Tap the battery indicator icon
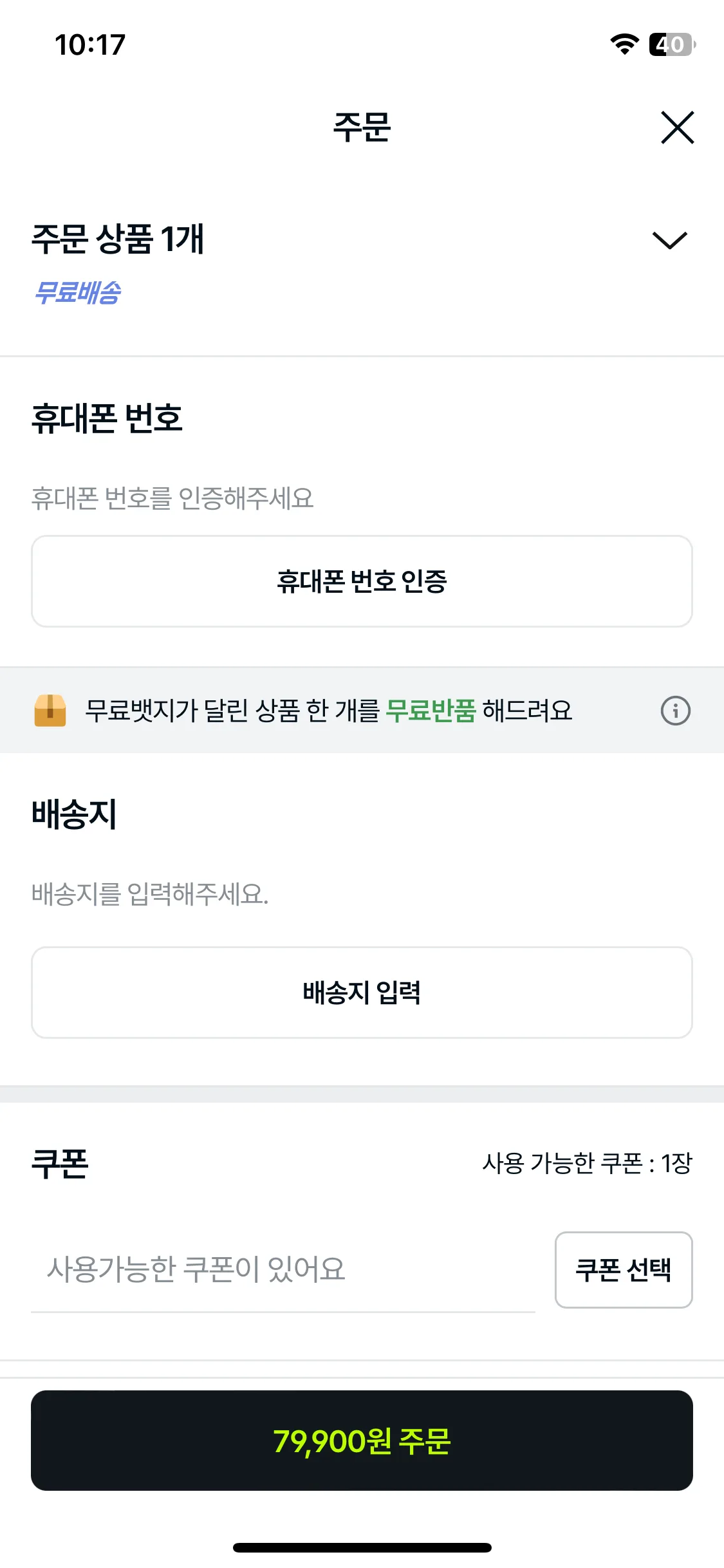This screenshot has width=724, height=1568. pyautogui.click(x=672, y=44)
